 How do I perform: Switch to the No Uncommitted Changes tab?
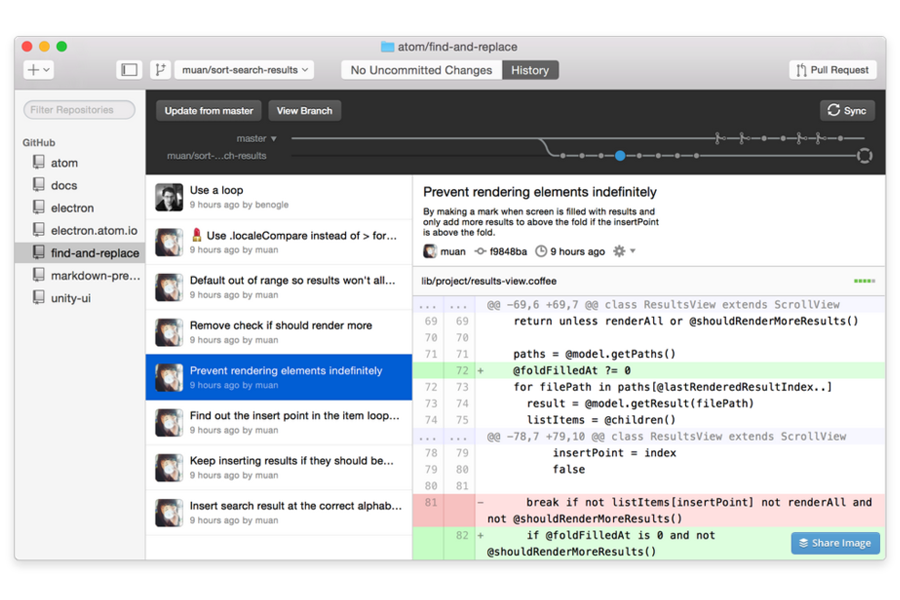click(x=421, y=70)
